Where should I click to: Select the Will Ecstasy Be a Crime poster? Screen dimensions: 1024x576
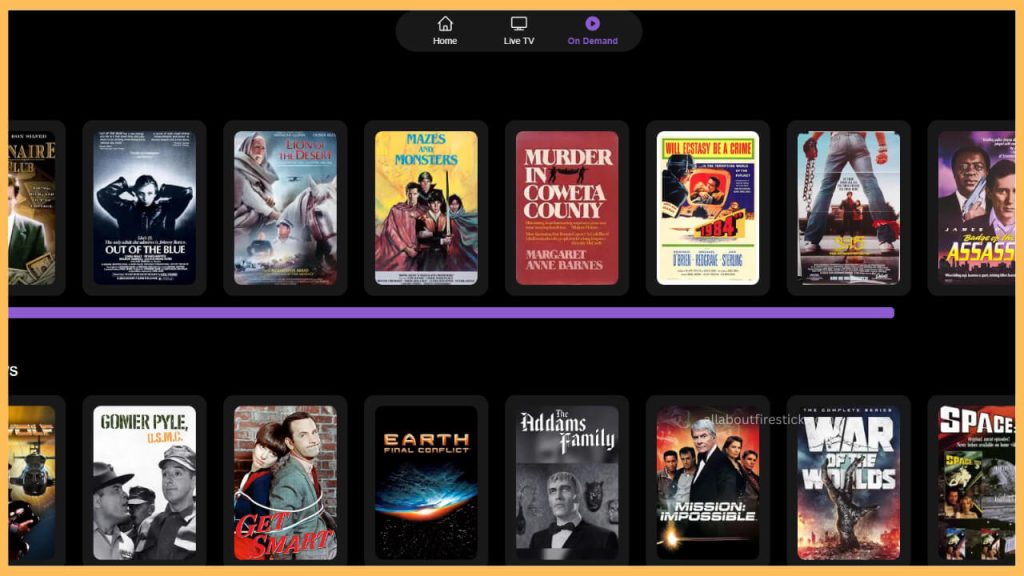[707, 206]
